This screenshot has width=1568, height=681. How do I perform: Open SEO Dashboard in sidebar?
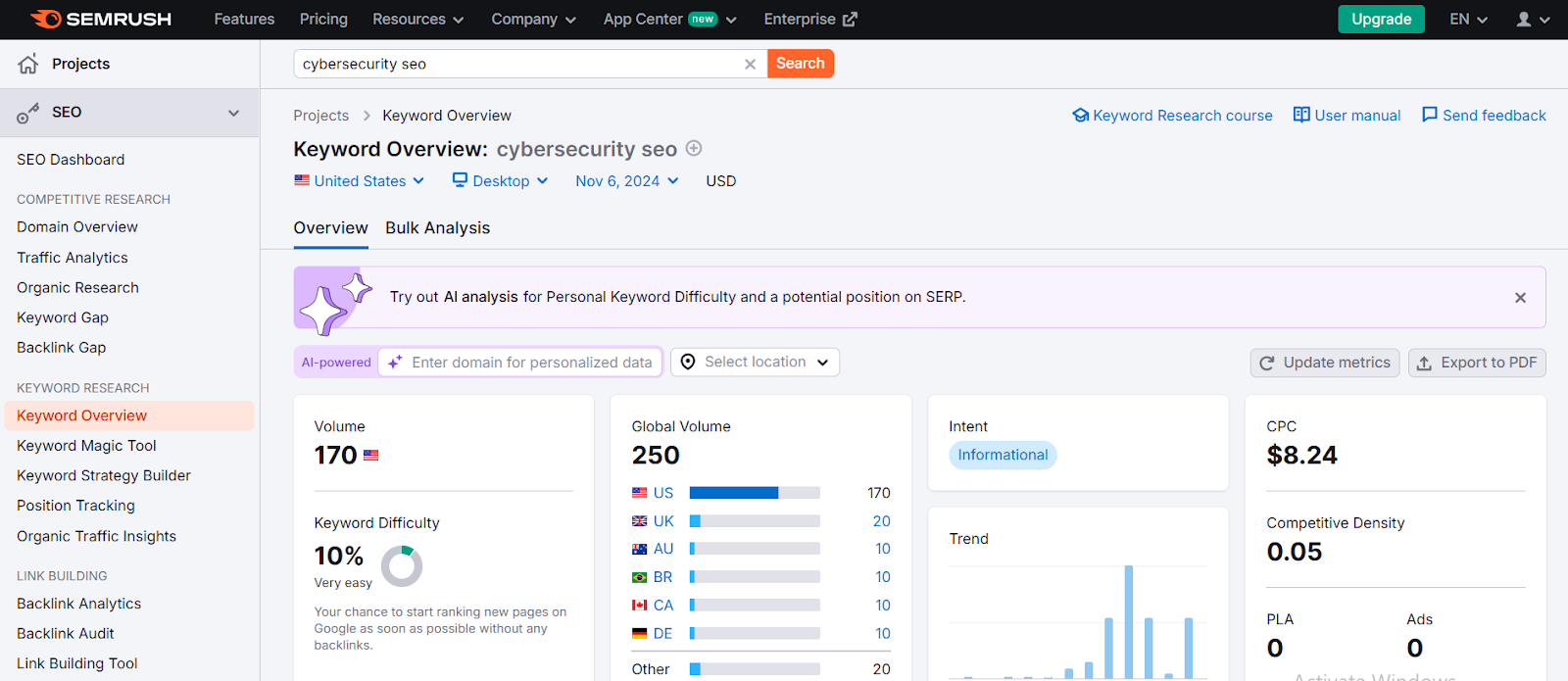[x=71, y=160]
